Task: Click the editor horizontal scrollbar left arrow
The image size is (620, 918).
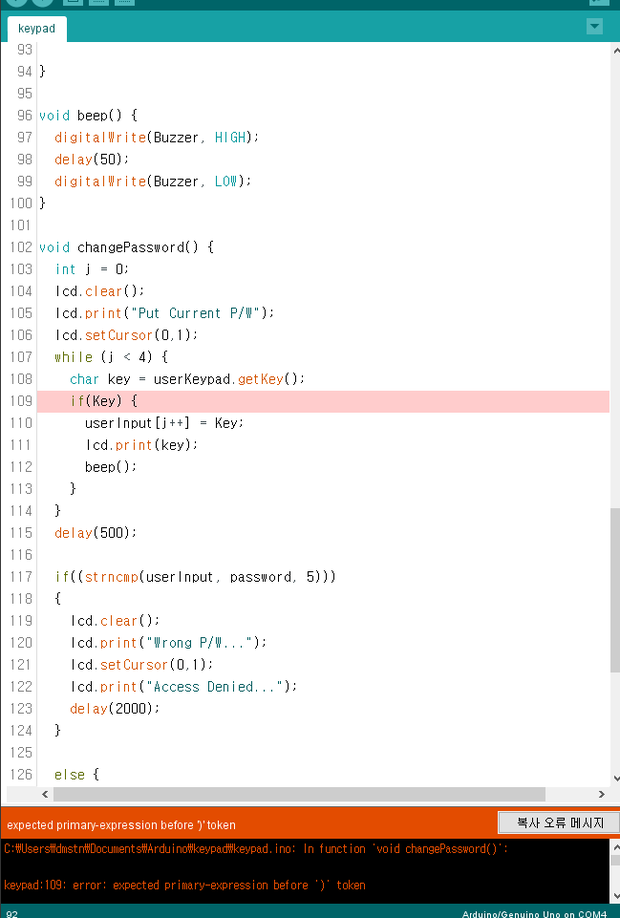Action: coord(44,794)
